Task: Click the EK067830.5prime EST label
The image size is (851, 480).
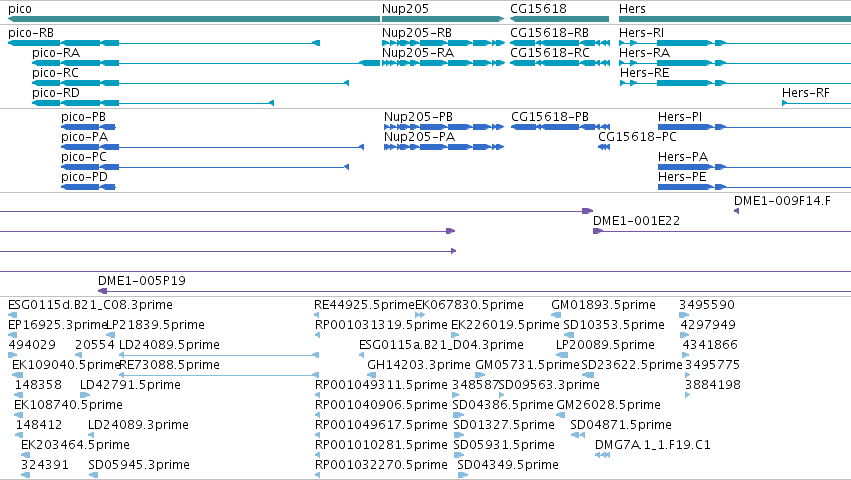Action: tap(469, 305)
